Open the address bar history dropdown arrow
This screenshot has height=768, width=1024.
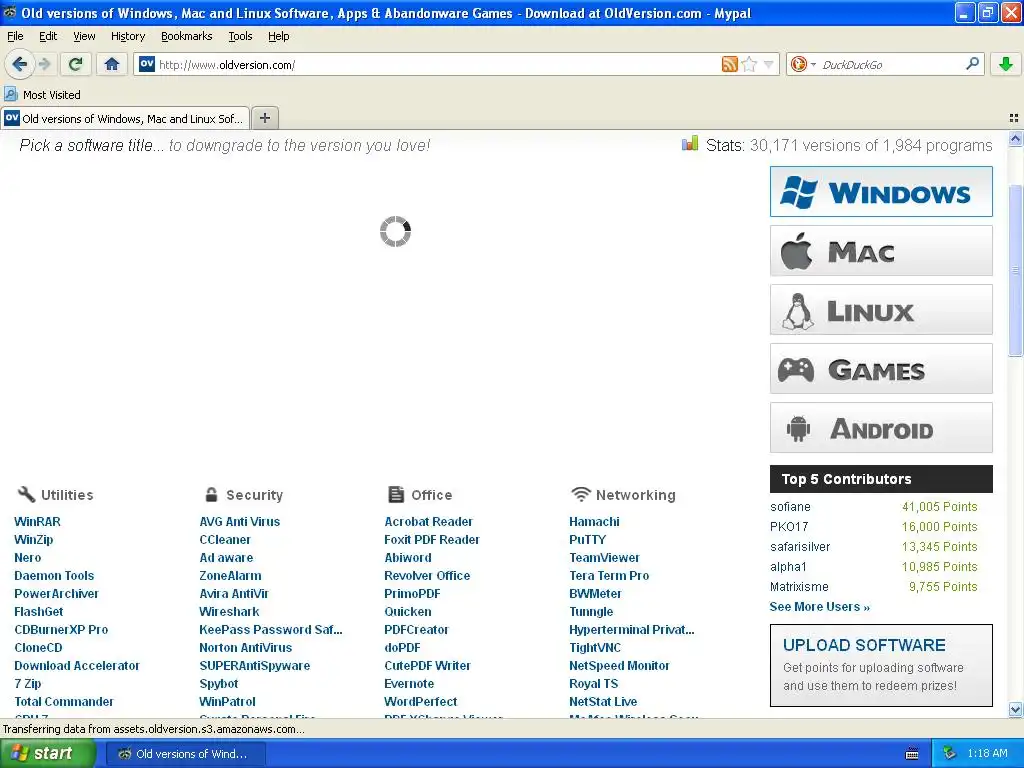click(769, 64)
